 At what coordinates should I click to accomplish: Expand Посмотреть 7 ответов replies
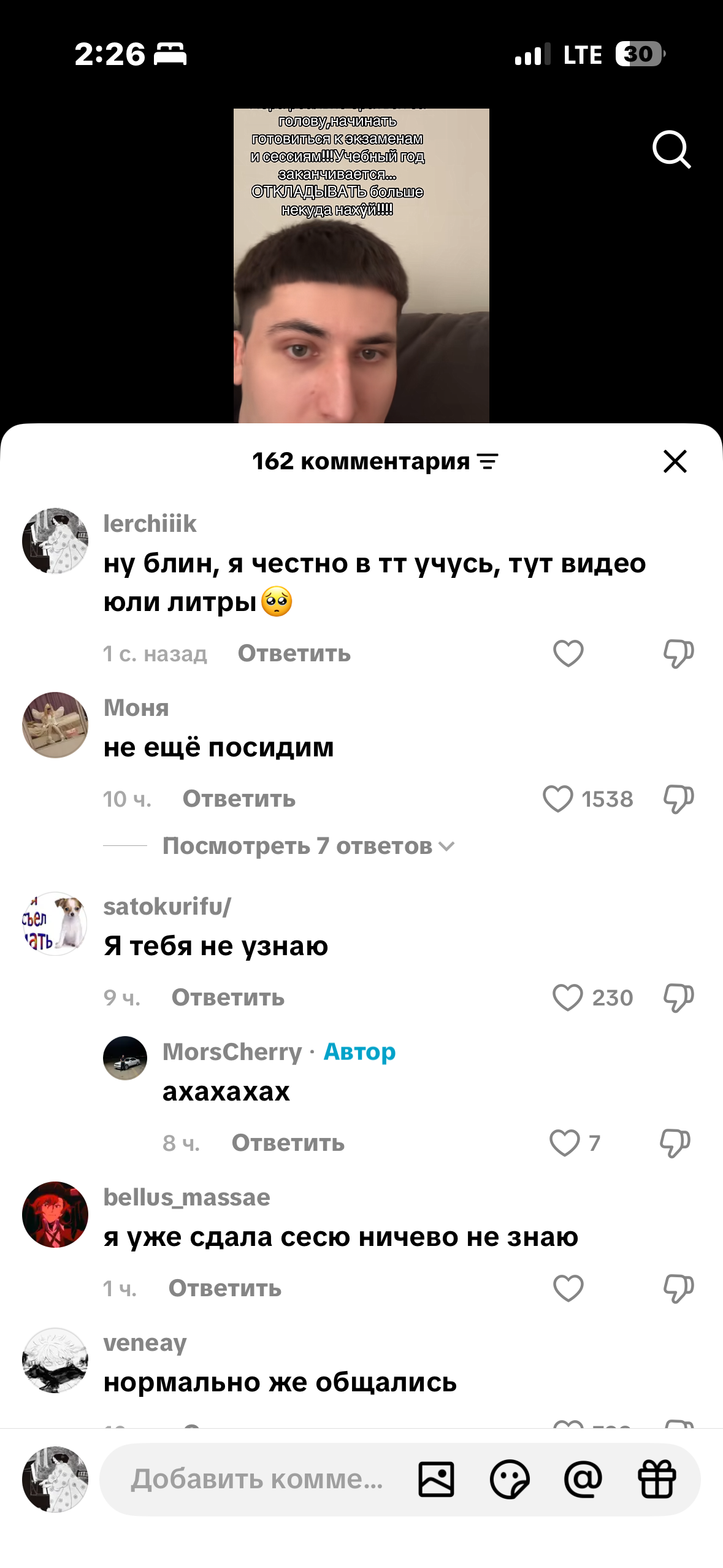point(308,846)
